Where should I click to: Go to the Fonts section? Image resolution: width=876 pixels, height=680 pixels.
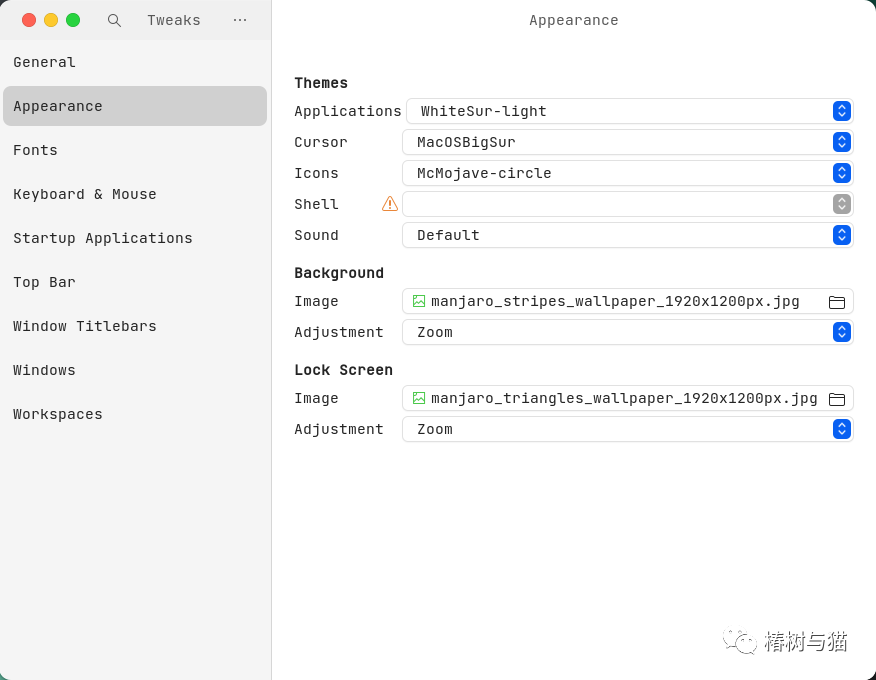coord(36,151)
